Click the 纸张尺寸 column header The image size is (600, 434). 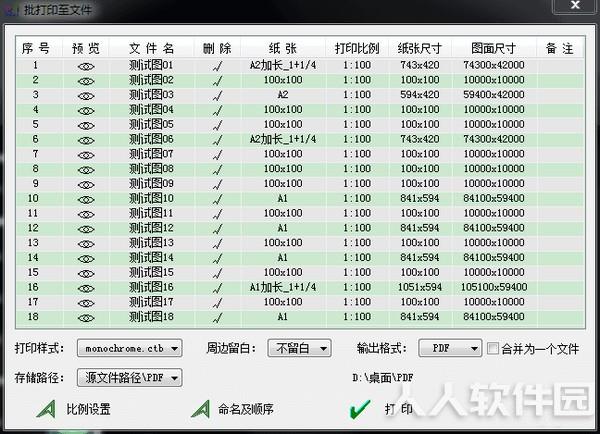click(420, 48)
